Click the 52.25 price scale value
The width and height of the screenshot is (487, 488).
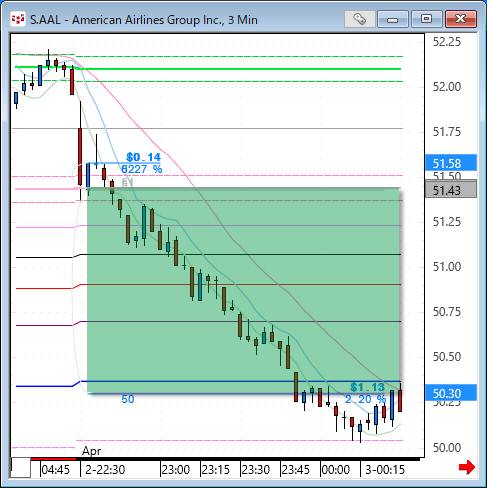(447, 42)
